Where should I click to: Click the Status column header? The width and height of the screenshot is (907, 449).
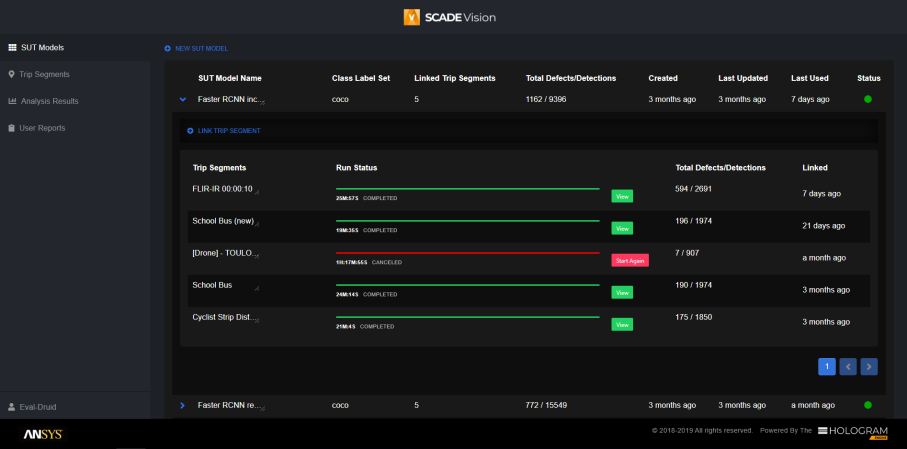pyautogui.click(x=869, y=78)
